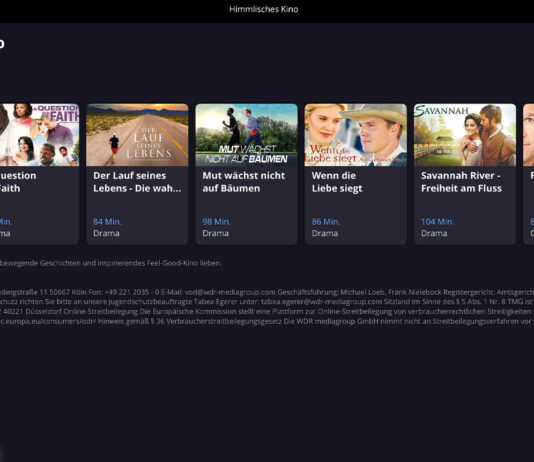Click Drama genre under Der Lauf seines Lebens

pyautogui.click(x=106, y=233)
